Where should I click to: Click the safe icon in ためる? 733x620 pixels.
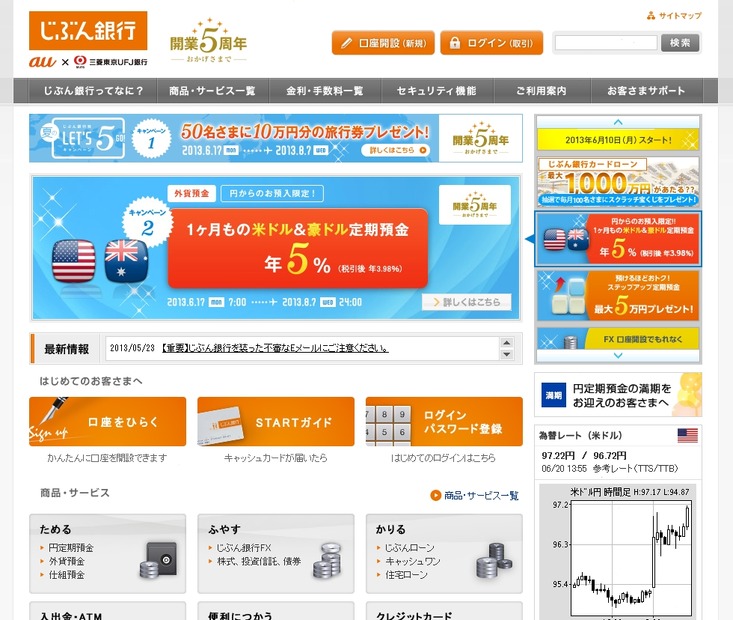pyautogui.click(x=159, y=560)
